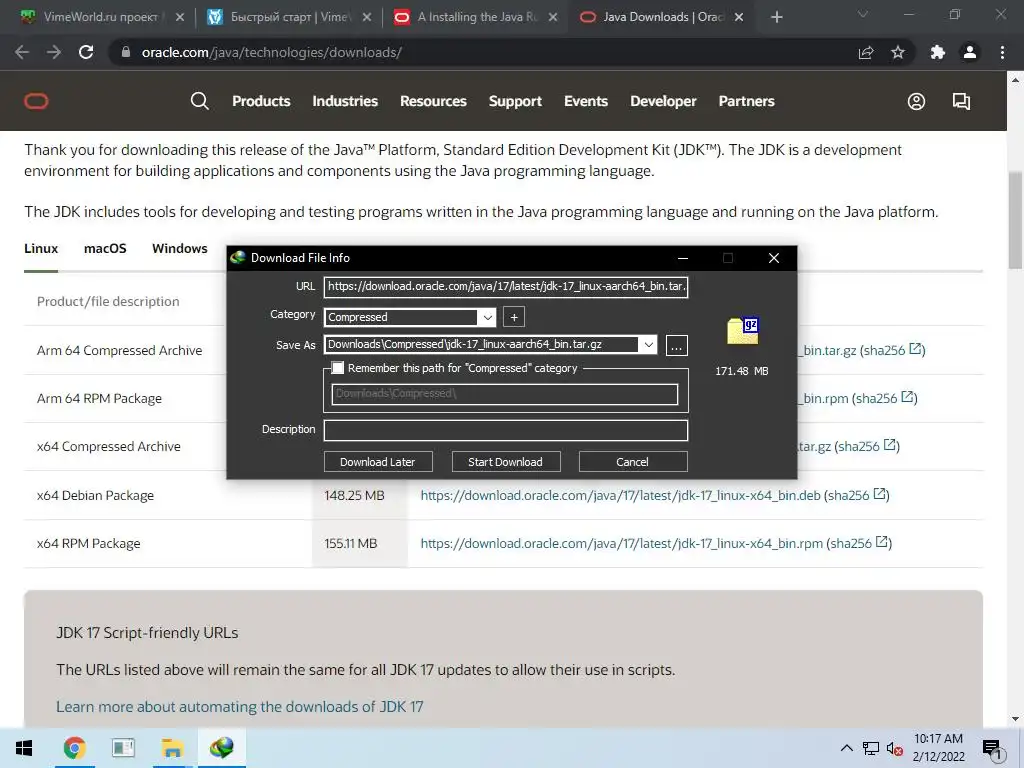Open the Oracle site search magnifier
The width and height of the screenshot is (1024, 768).
pyautogui.click(x=200, y=101)
